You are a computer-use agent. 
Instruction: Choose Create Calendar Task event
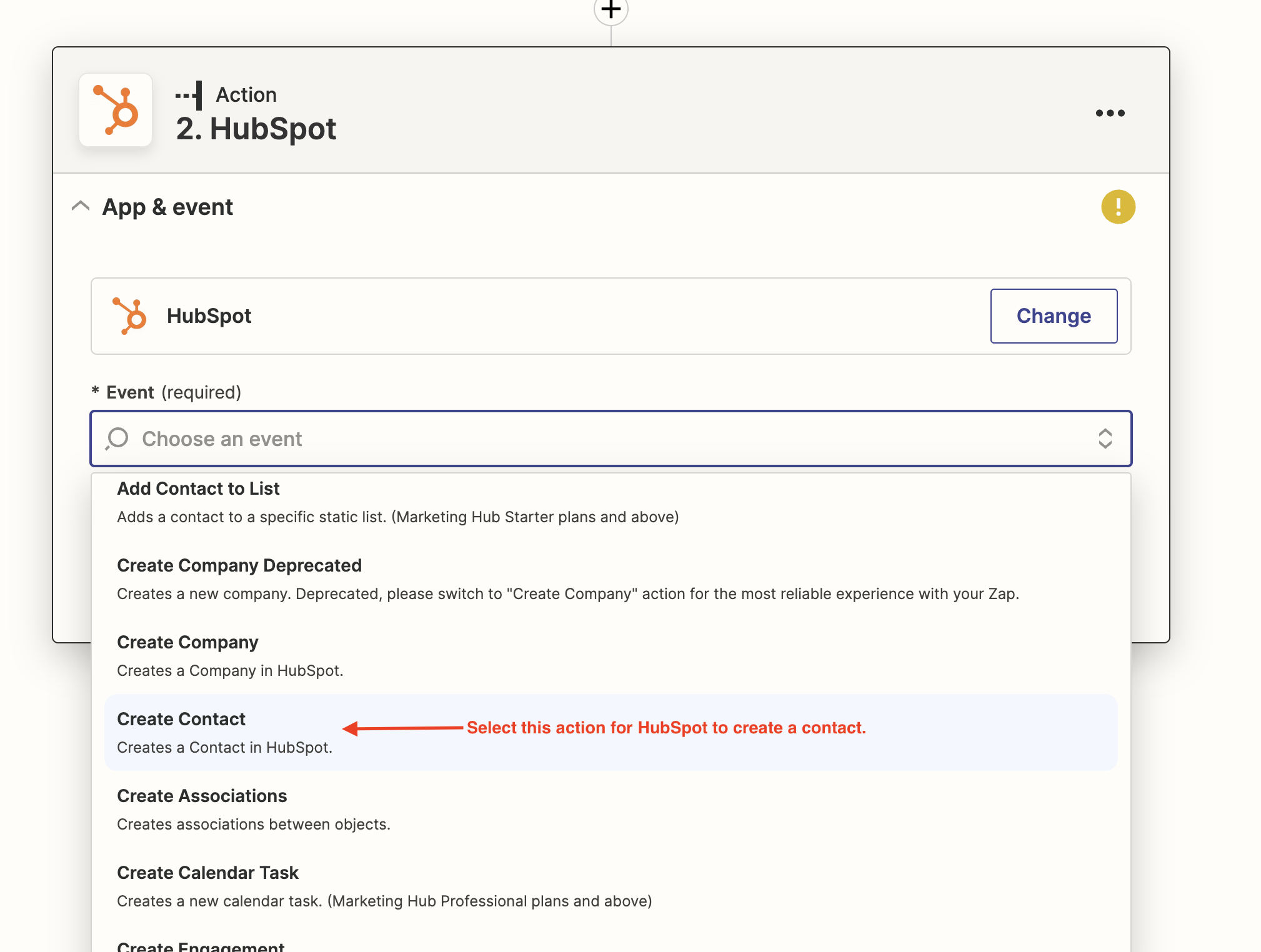tap(611, 886)
